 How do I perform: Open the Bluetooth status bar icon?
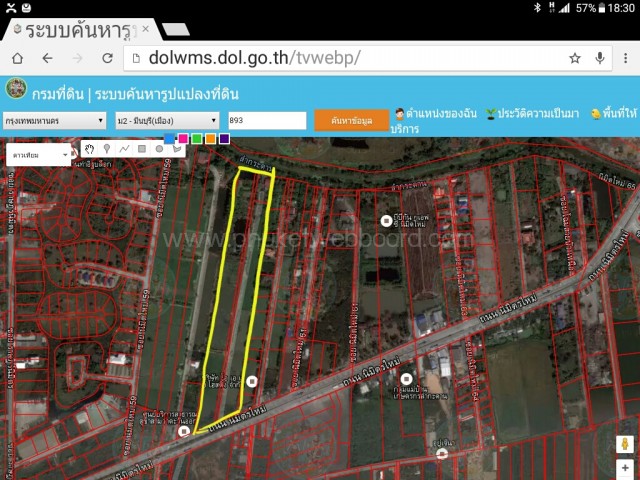tap(538, 8)
